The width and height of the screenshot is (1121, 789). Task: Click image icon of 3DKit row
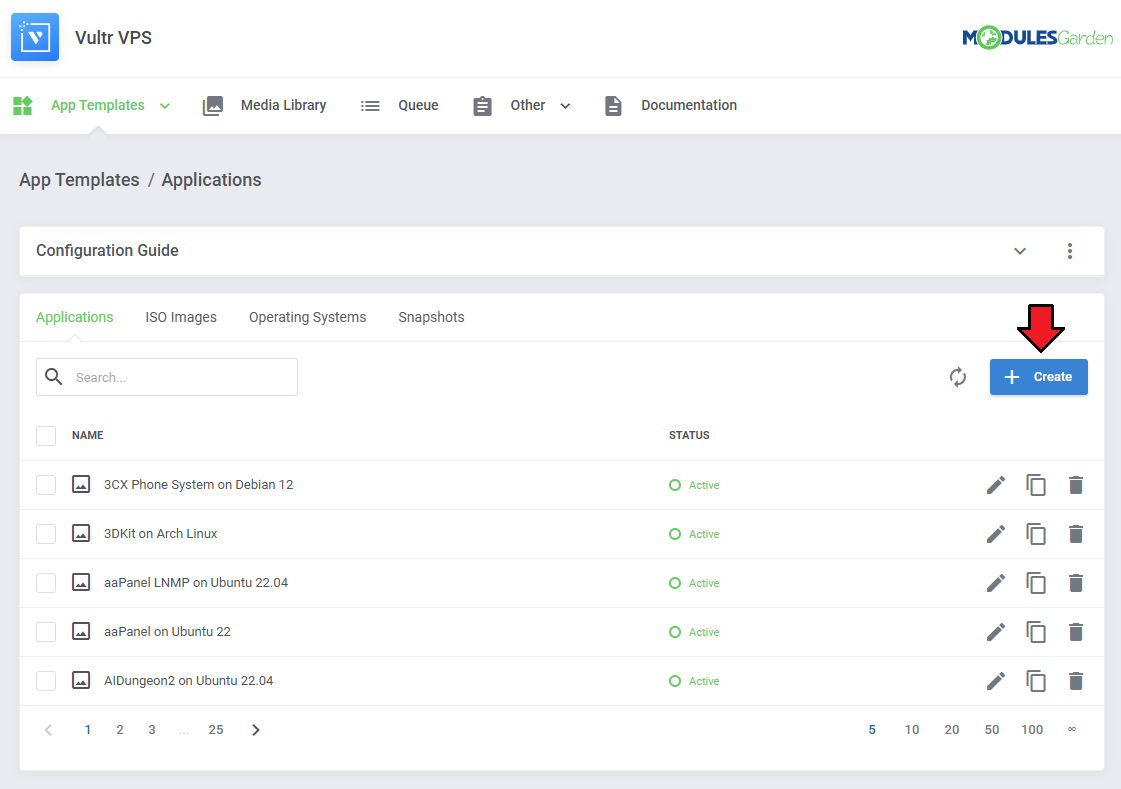pyautogui.click(x=81, y=534)
